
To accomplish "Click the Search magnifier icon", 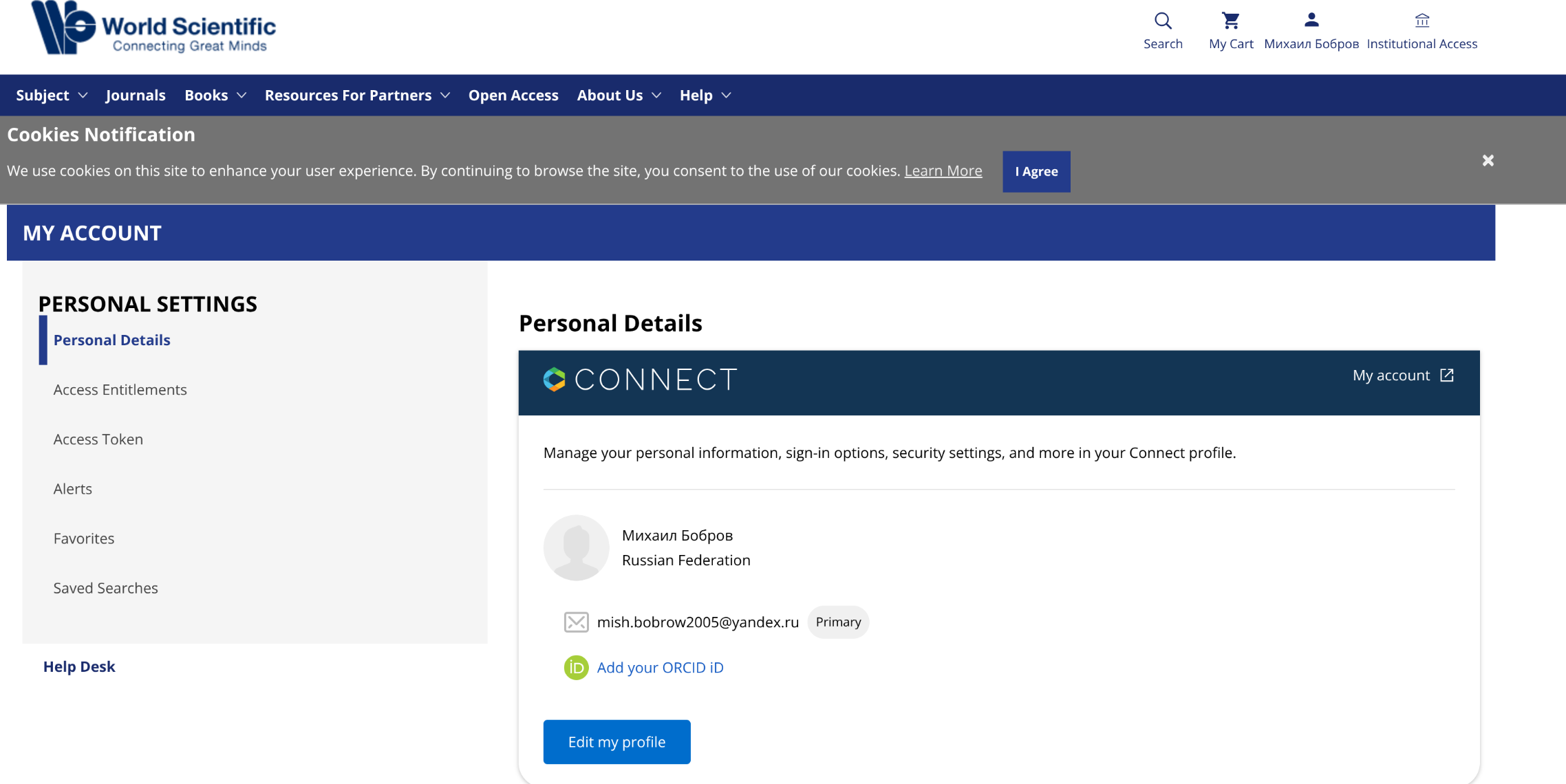I will (x=1163, y=21).
